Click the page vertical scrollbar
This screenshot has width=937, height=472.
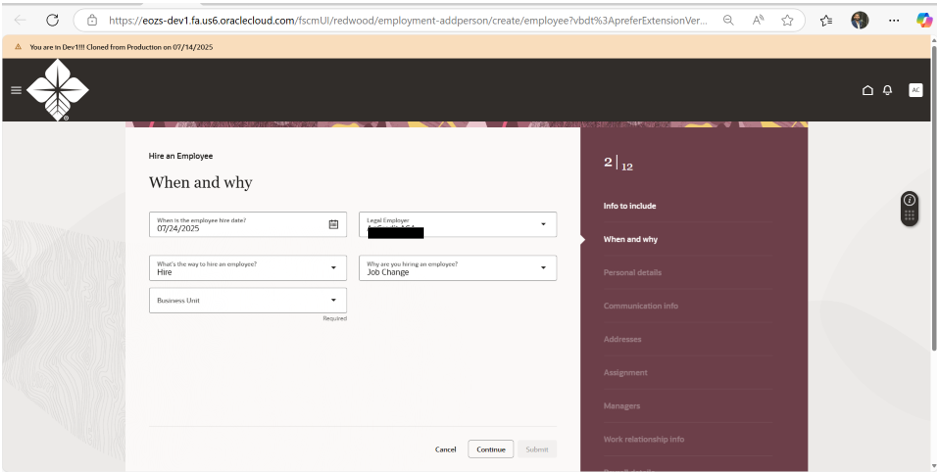point(932,197)
